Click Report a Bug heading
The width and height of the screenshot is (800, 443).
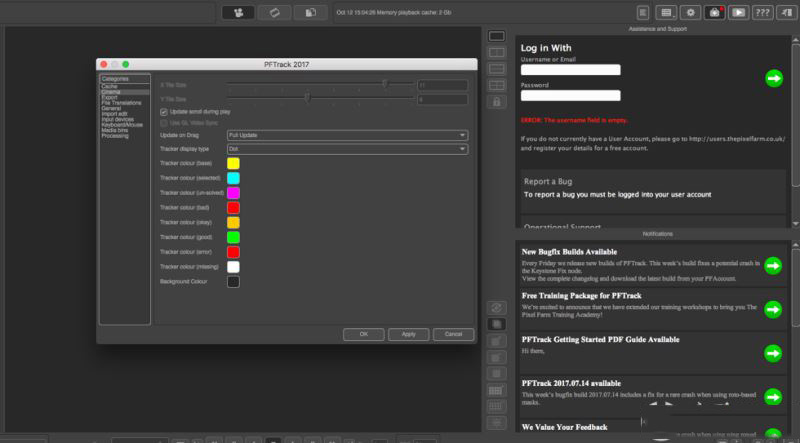point(548,182)
